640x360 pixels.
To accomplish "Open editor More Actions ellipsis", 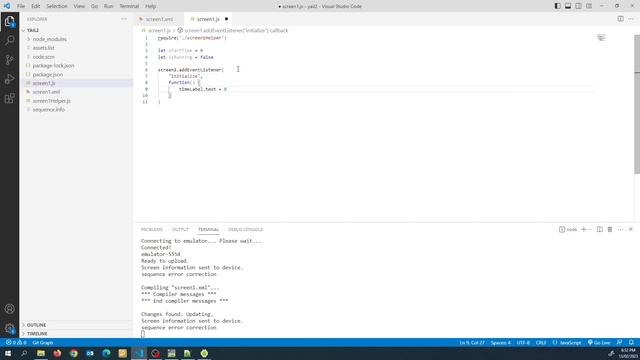I will point(631,19).
